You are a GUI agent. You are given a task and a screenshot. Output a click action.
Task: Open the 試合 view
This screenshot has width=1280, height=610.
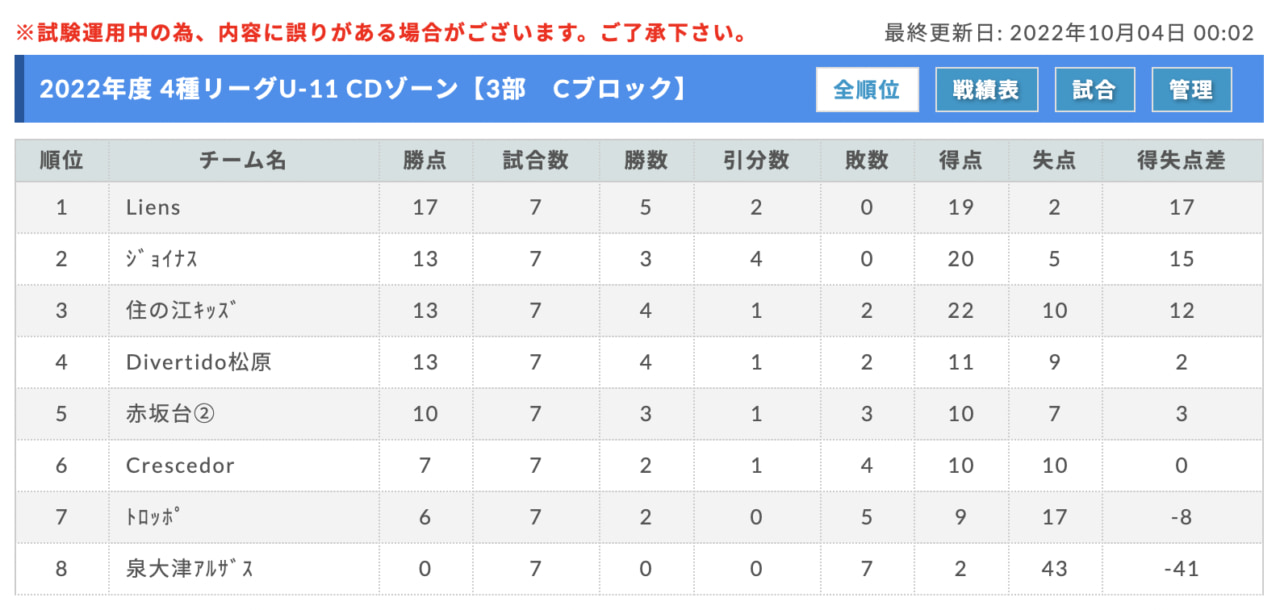tap(1095, 89)
